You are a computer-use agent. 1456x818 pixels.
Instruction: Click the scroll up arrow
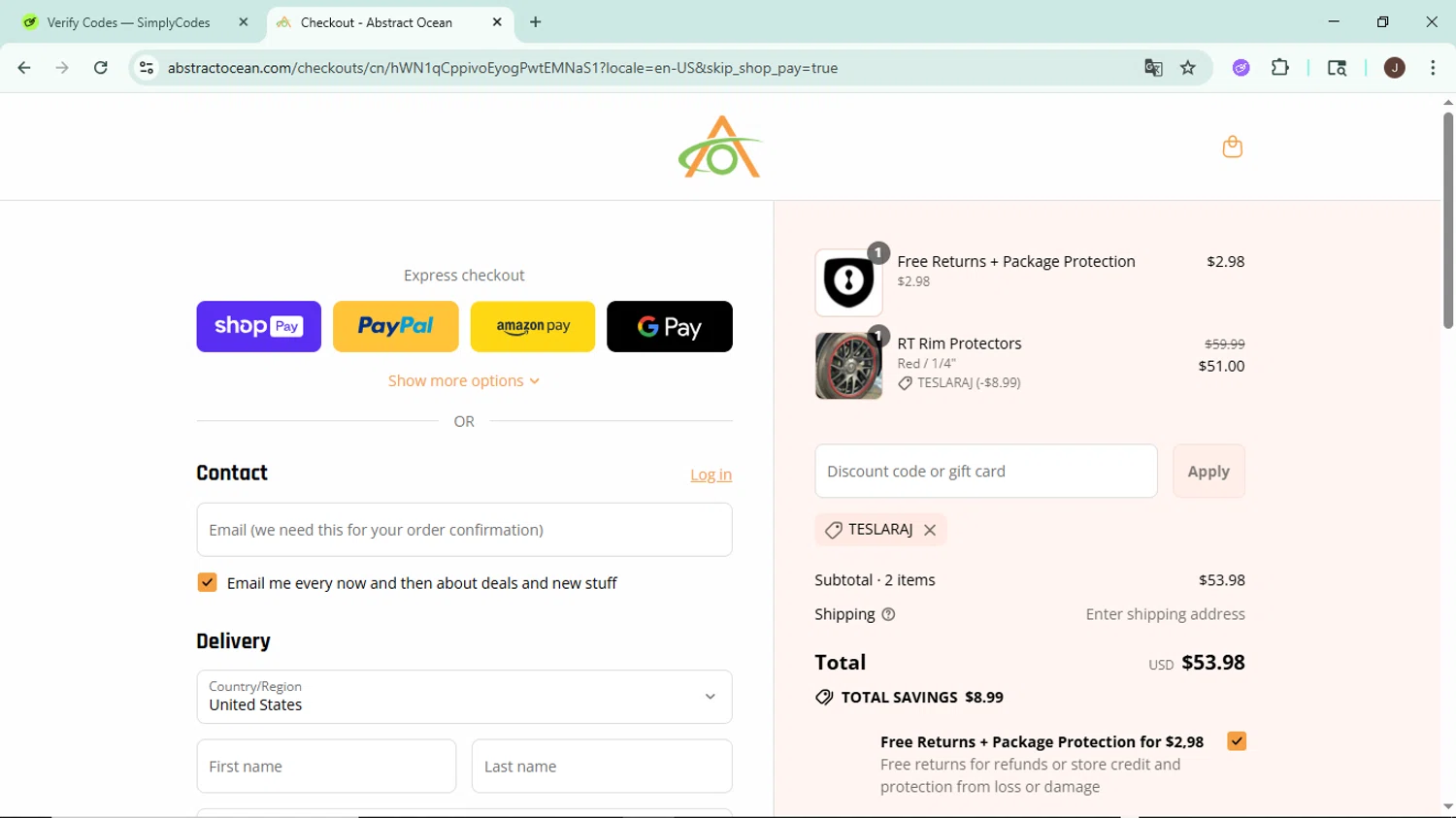(1448, 102)
